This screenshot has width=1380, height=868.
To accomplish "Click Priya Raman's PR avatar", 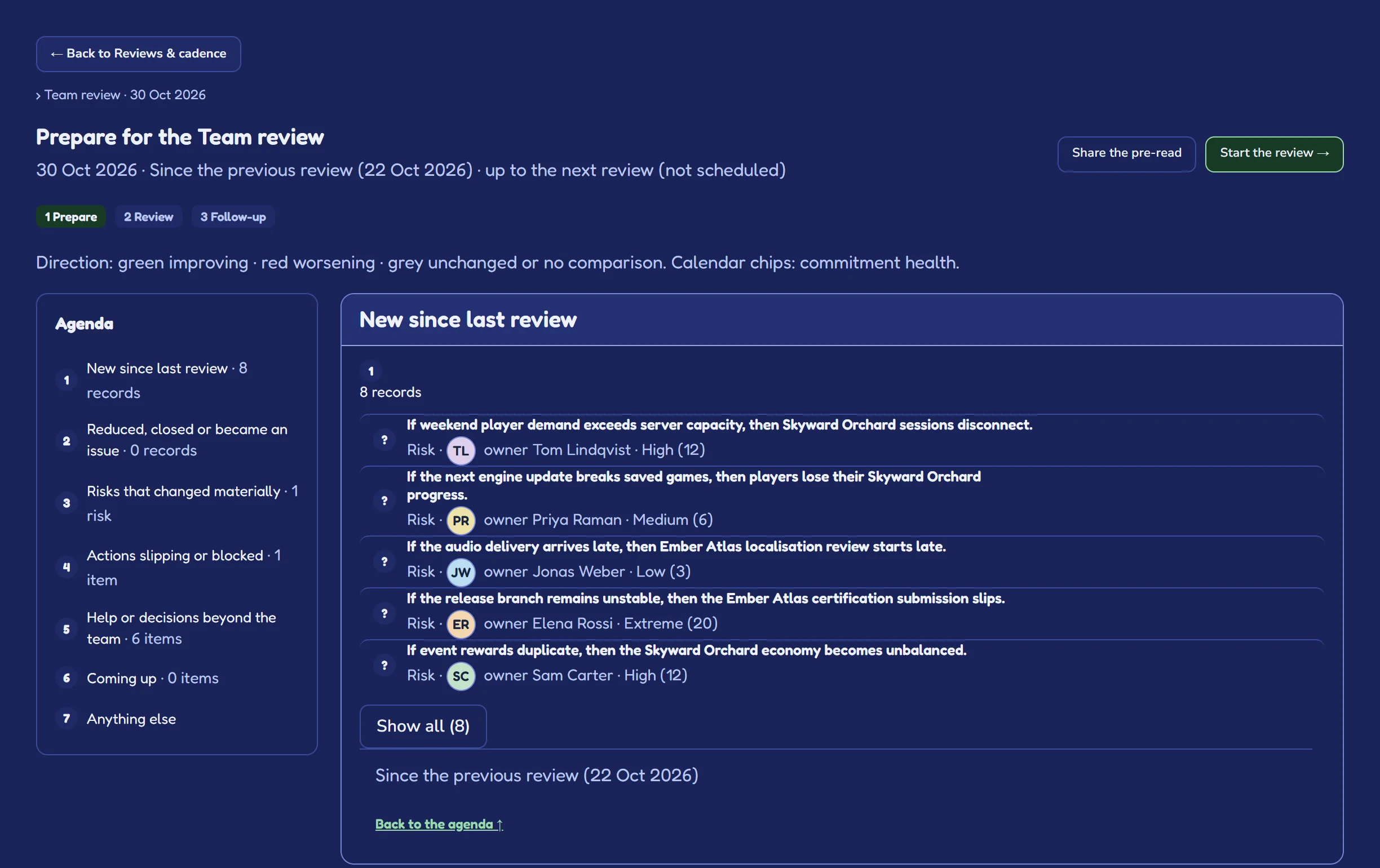I will click(x=461, y=521).
